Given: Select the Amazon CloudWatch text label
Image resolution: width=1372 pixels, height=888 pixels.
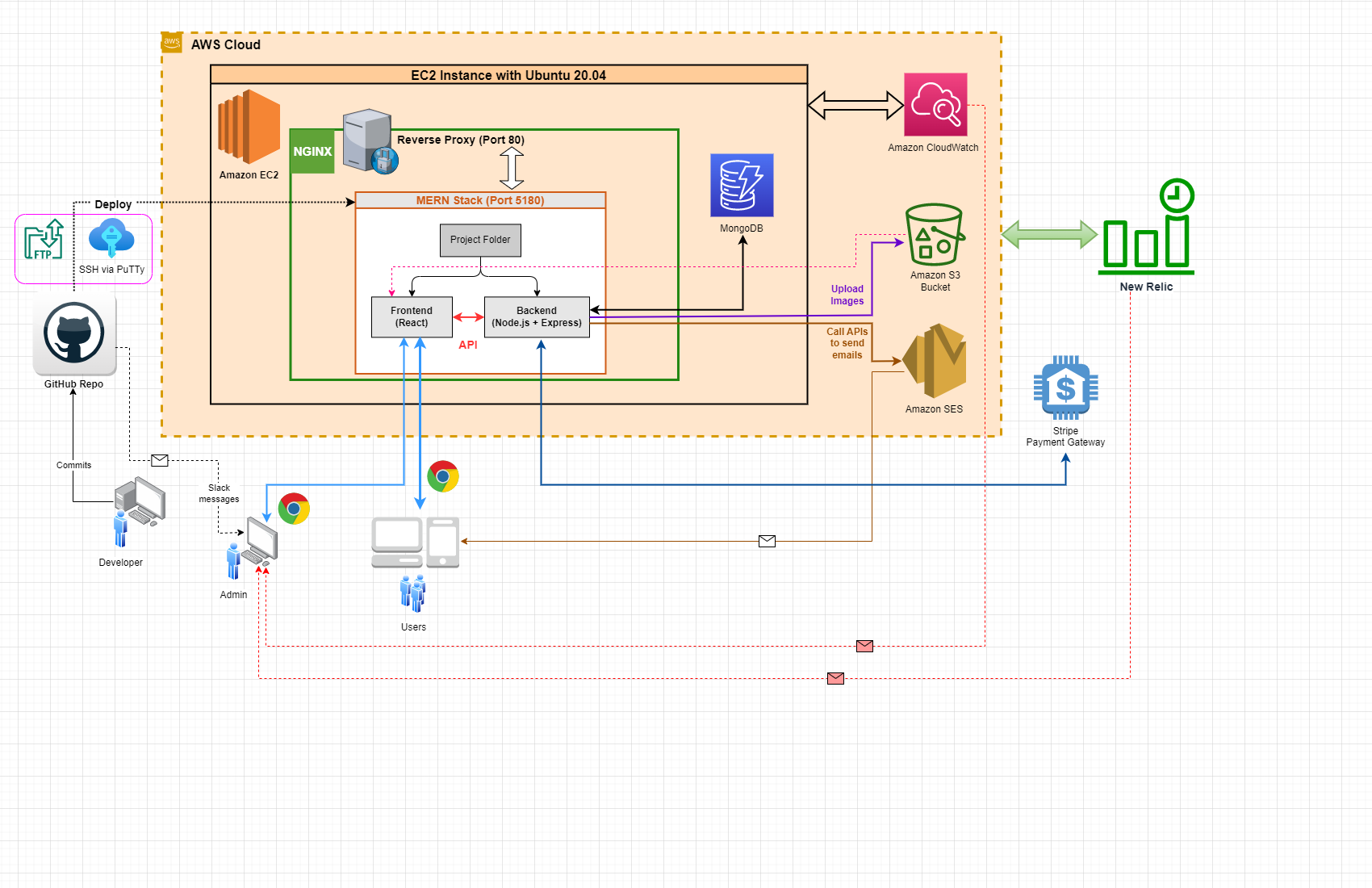Looking at the screenshot, I should (x=934, y=148).
